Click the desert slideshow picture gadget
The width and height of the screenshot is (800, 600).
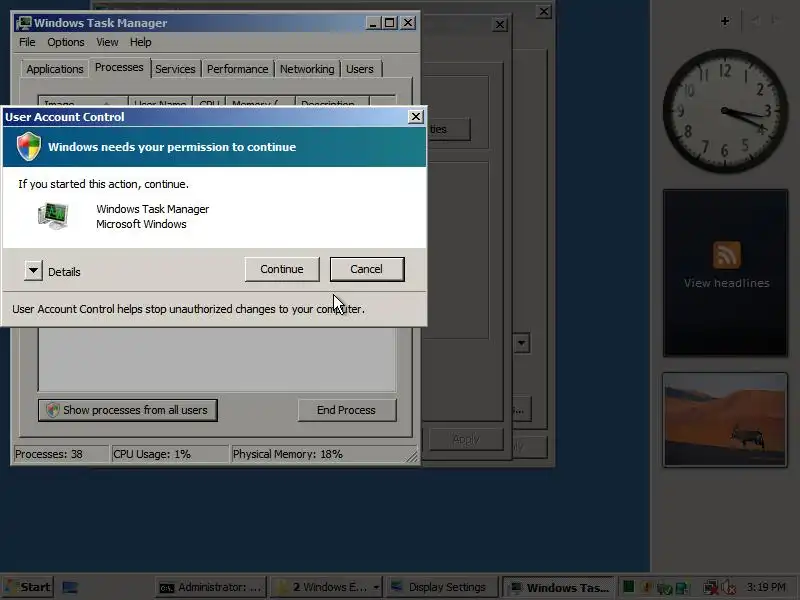point(725,419)
